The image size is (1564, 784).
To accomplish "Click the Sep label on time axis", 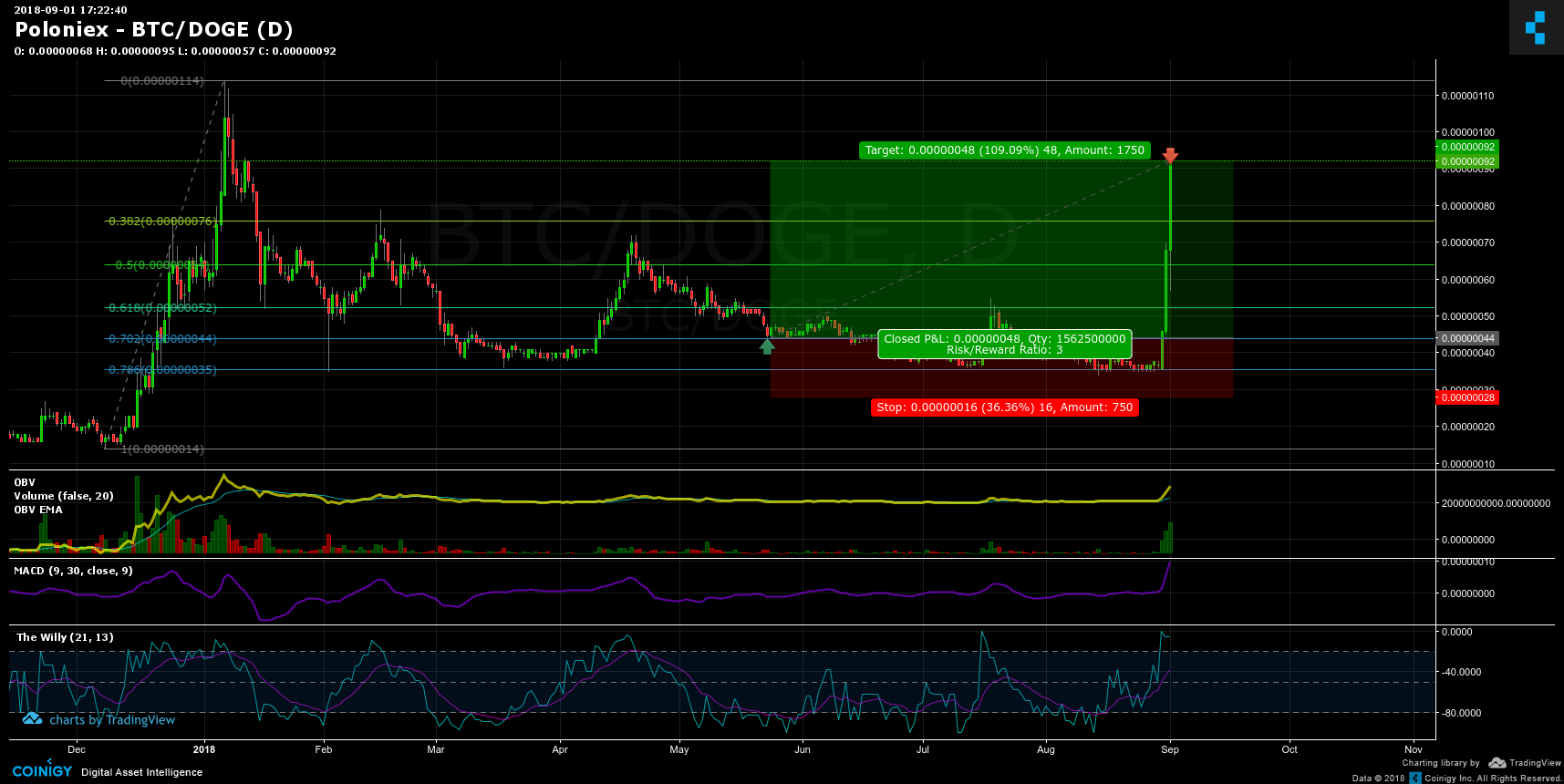I will pyautogui.click(x=1170, y=749).
